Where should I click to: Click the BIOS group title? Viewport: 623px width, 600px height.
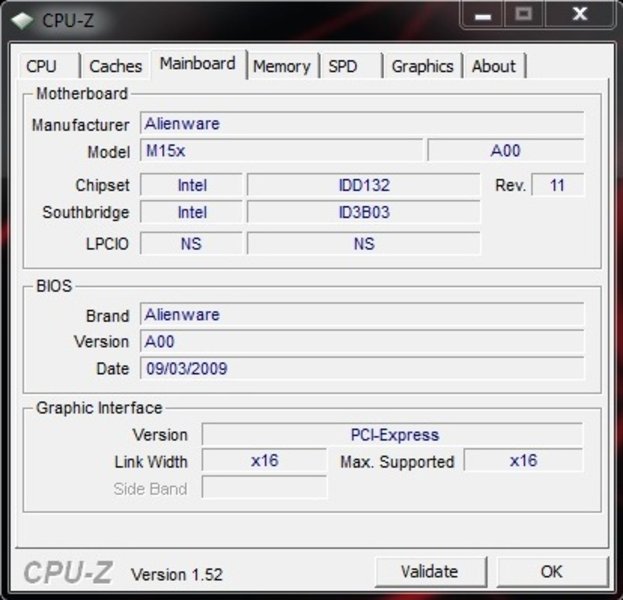(x=54, y=286)
